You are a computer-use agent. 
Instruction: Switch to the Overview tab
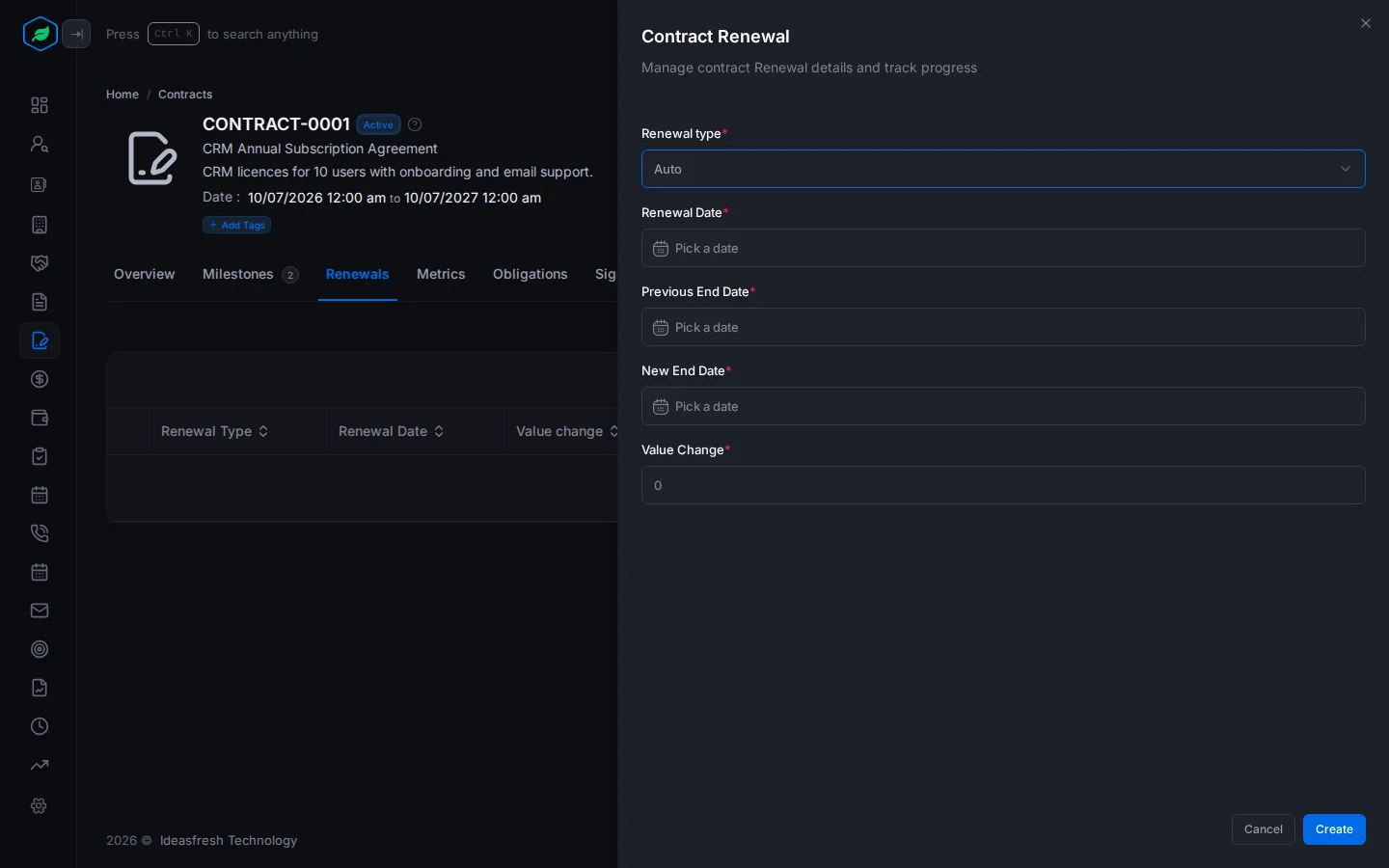[x=145, y=274]
